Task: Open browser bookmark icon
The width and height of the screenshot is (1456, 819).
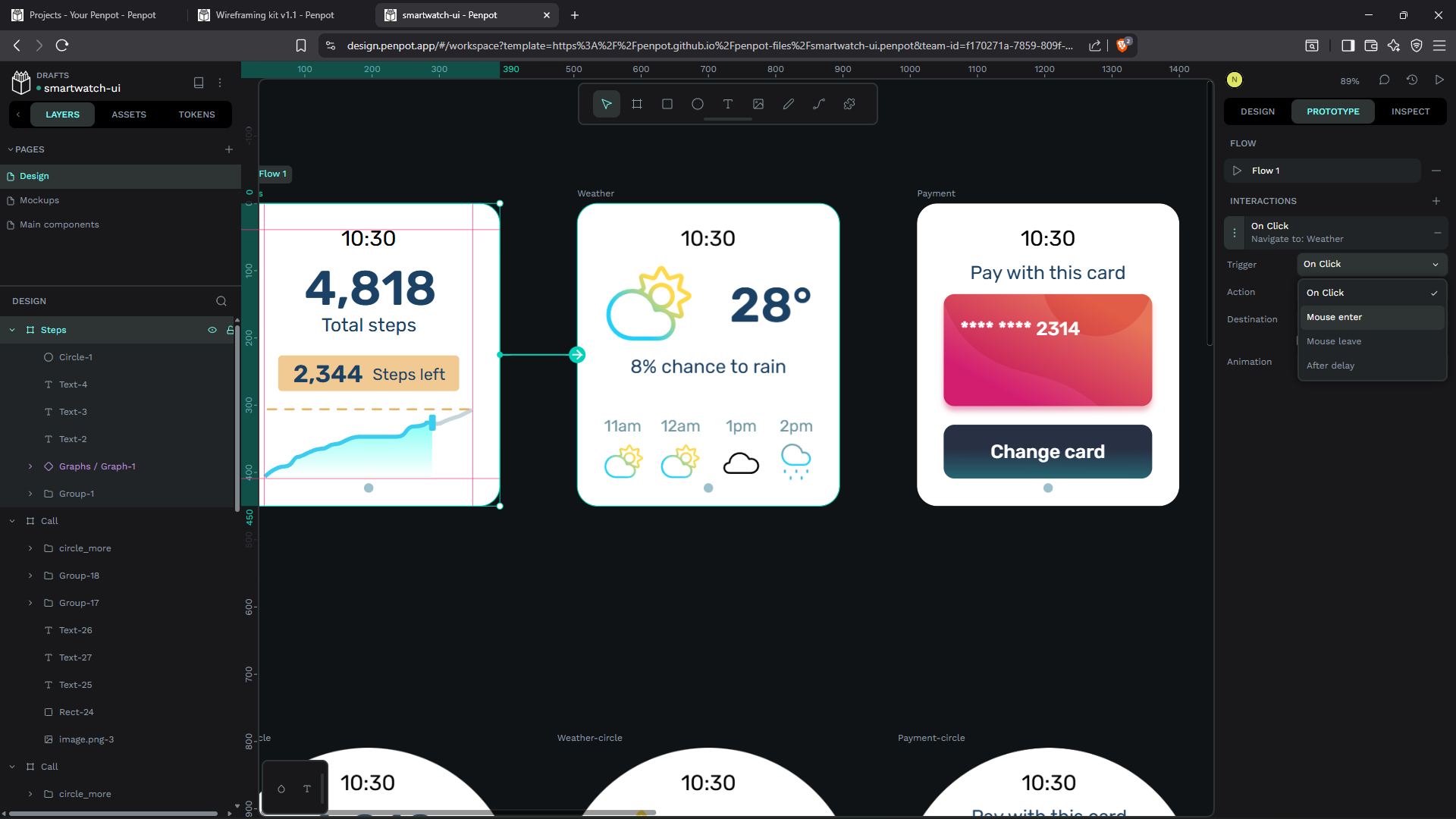Action: click(301, 45)
